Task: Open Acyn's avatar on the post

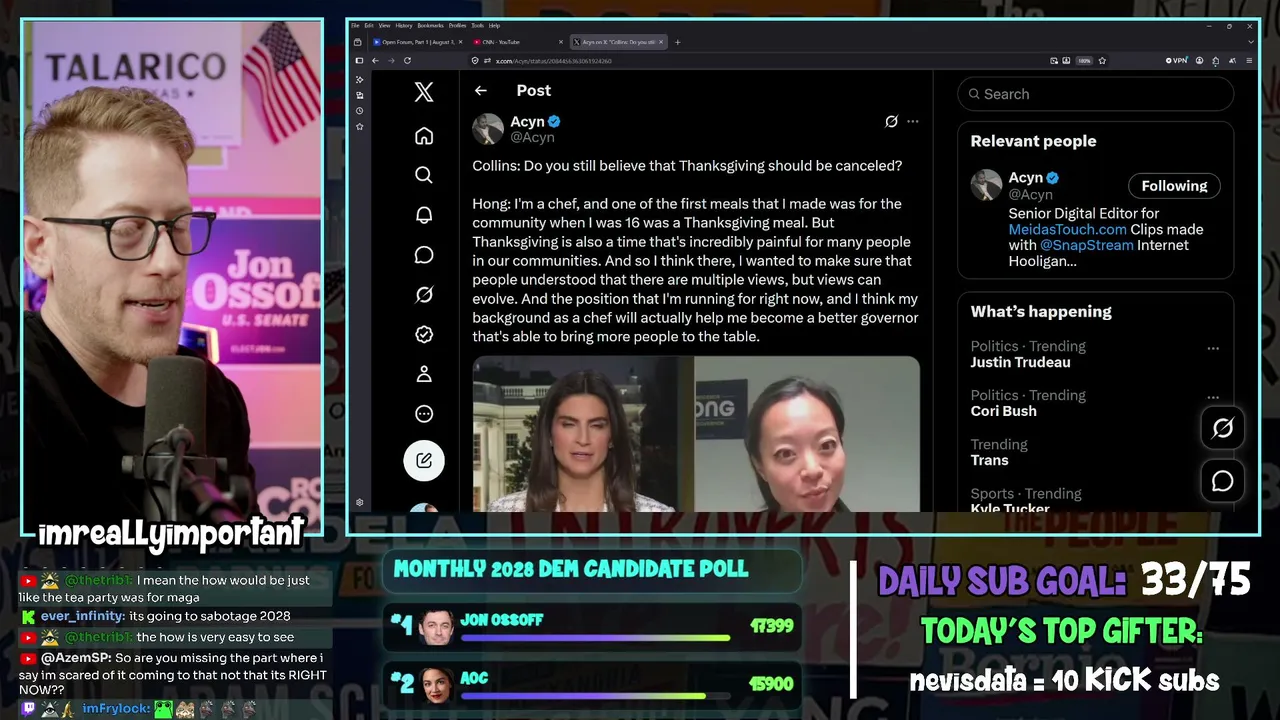Action: tap(488, 129)
